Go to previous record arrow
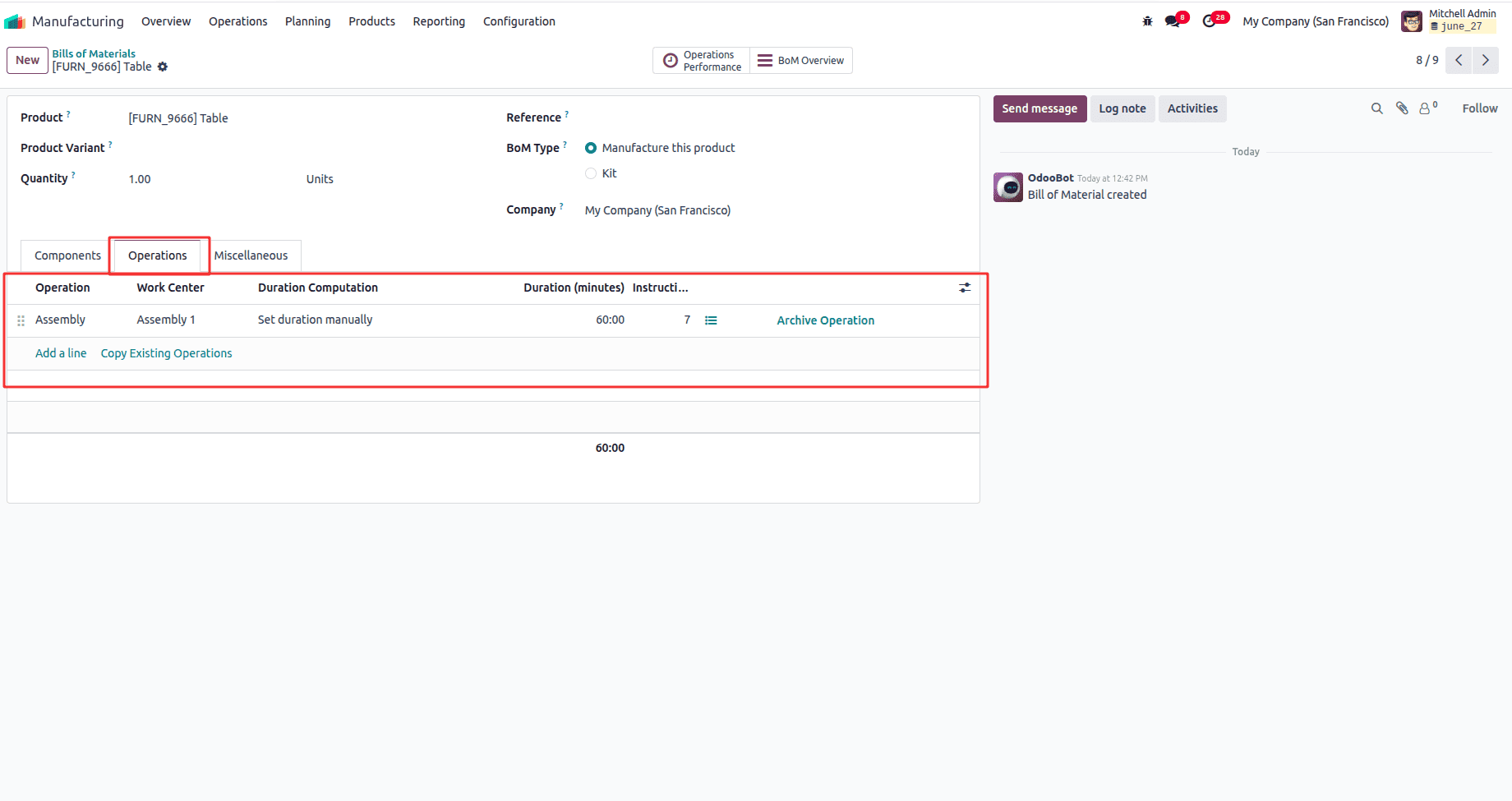The height and width of the screenshot is (801, 1512). [x=1459, y=60]
